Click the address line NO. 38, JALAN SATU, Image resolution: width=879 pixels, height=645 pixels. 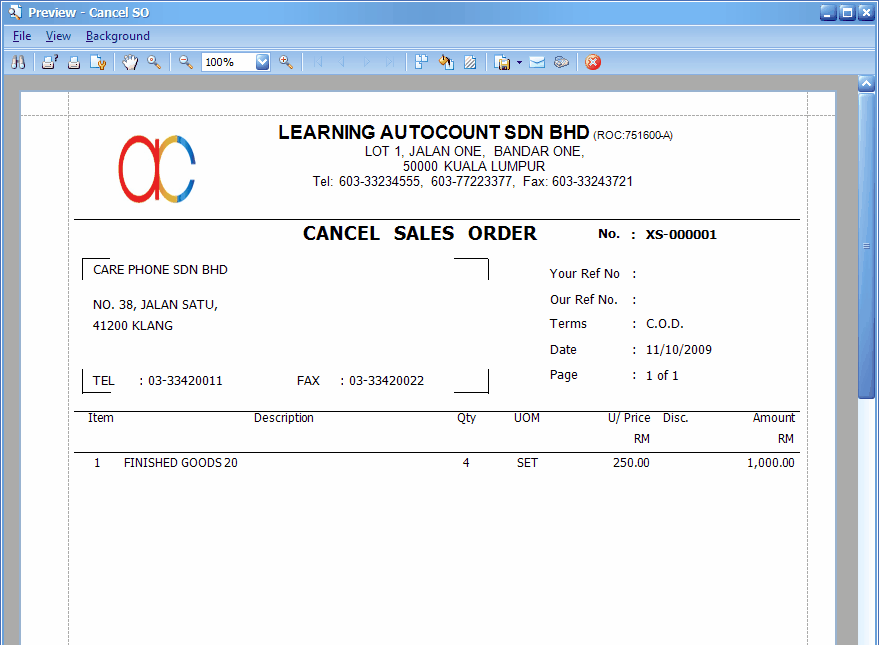pyautogui.click(x=155, y=305)
